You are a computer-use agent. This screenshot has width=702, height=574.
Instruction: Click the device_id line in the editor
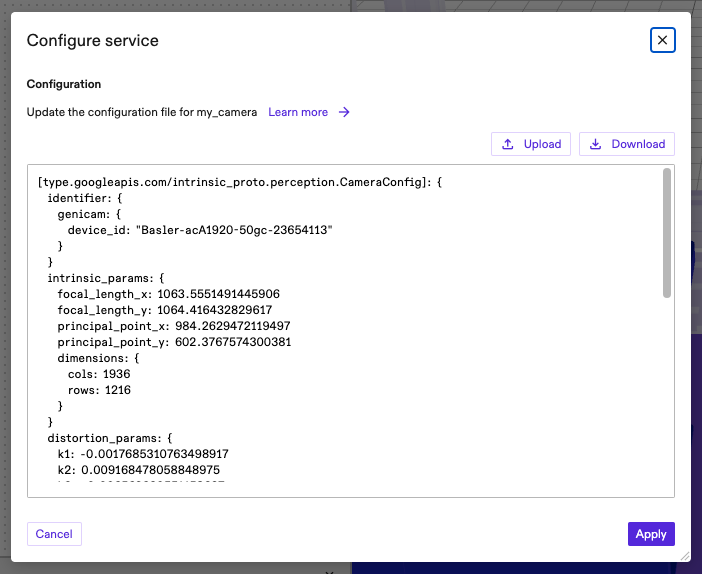coord(200,230)
